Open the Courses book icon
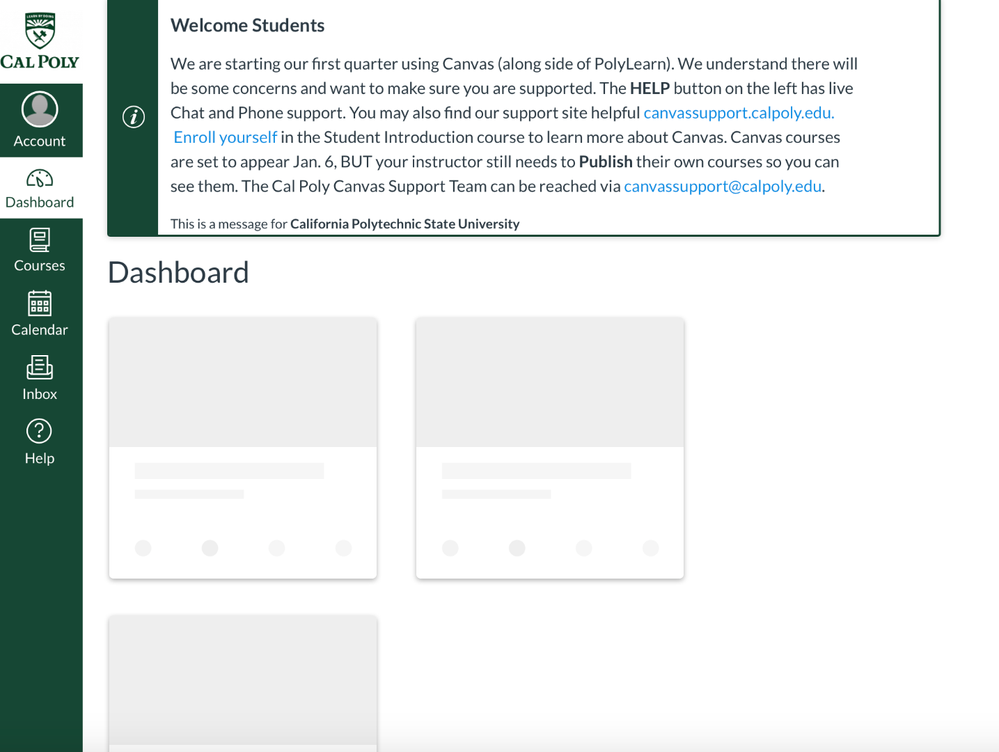 40,241
